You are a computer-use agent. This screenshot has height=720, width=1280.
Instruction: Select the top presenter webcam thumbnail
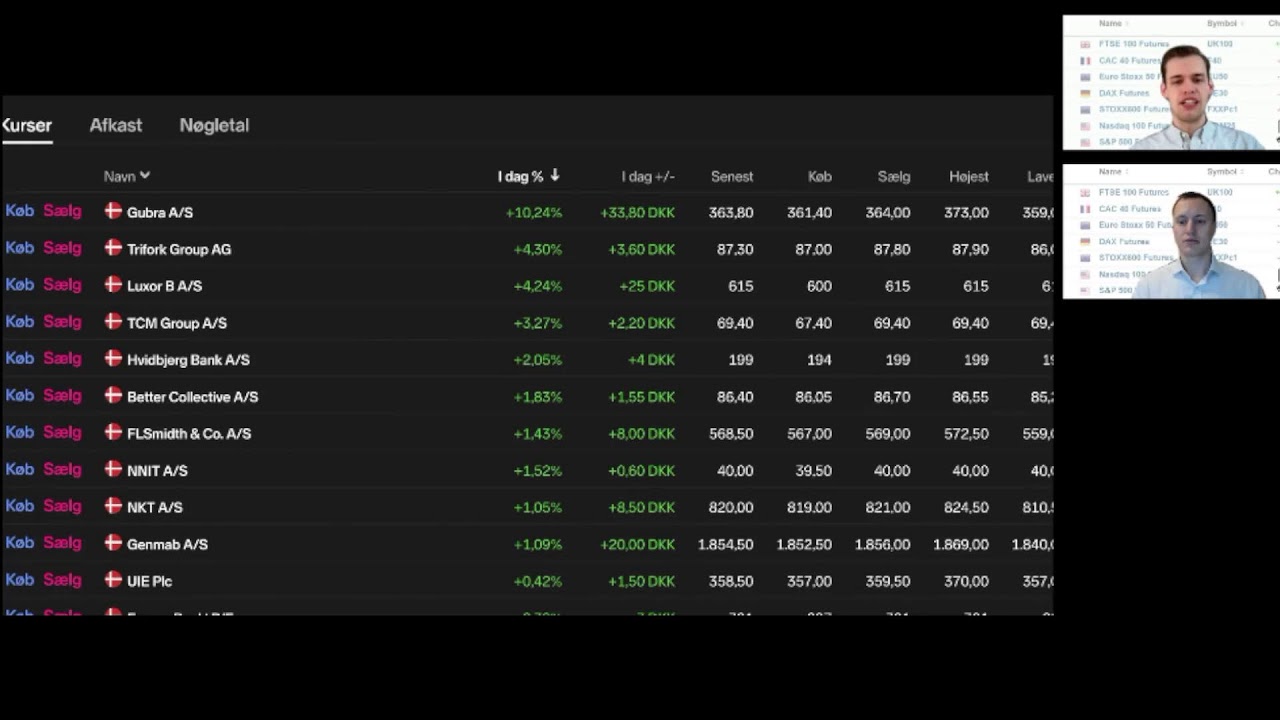[1171, 83]
